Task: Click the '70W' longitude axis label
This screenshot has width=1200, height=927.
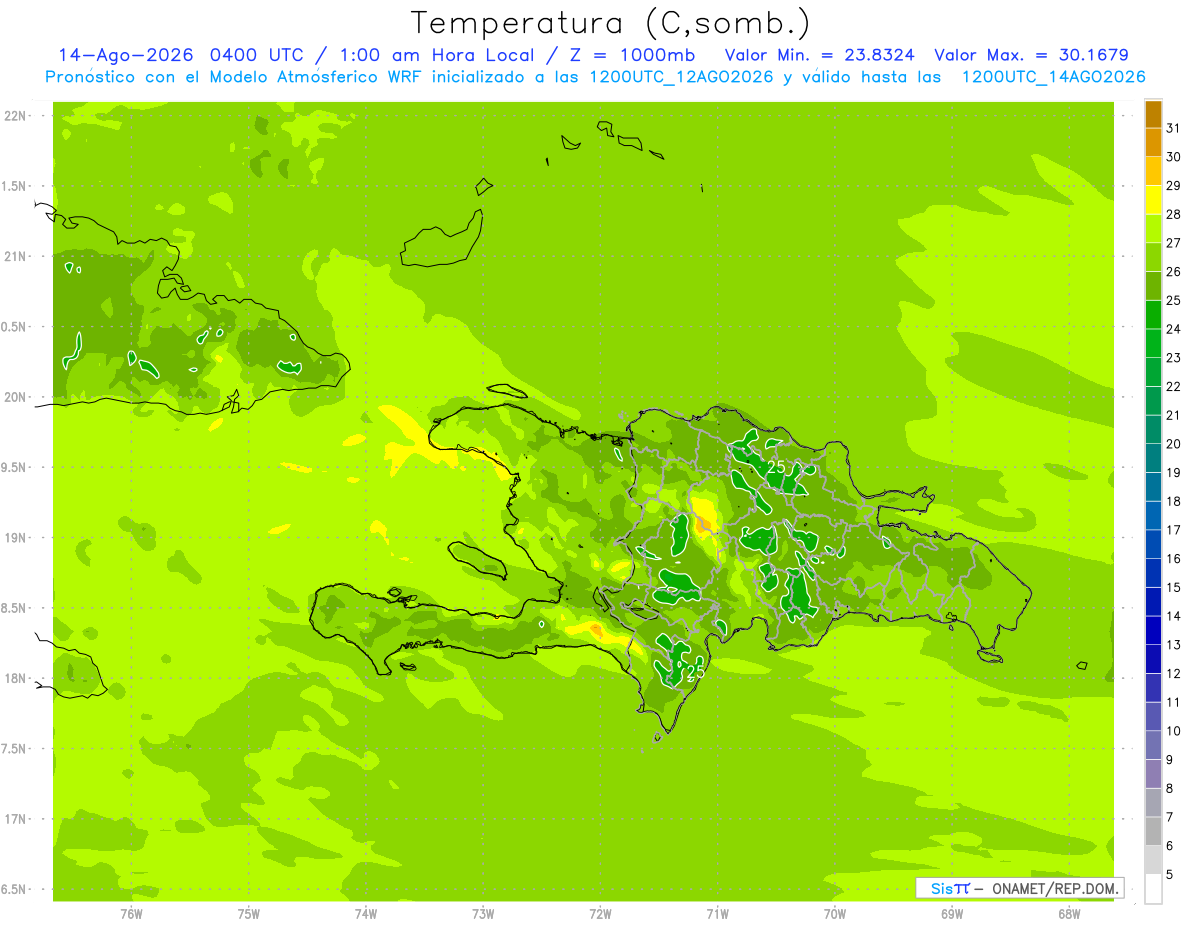Action: click(835, 914)
